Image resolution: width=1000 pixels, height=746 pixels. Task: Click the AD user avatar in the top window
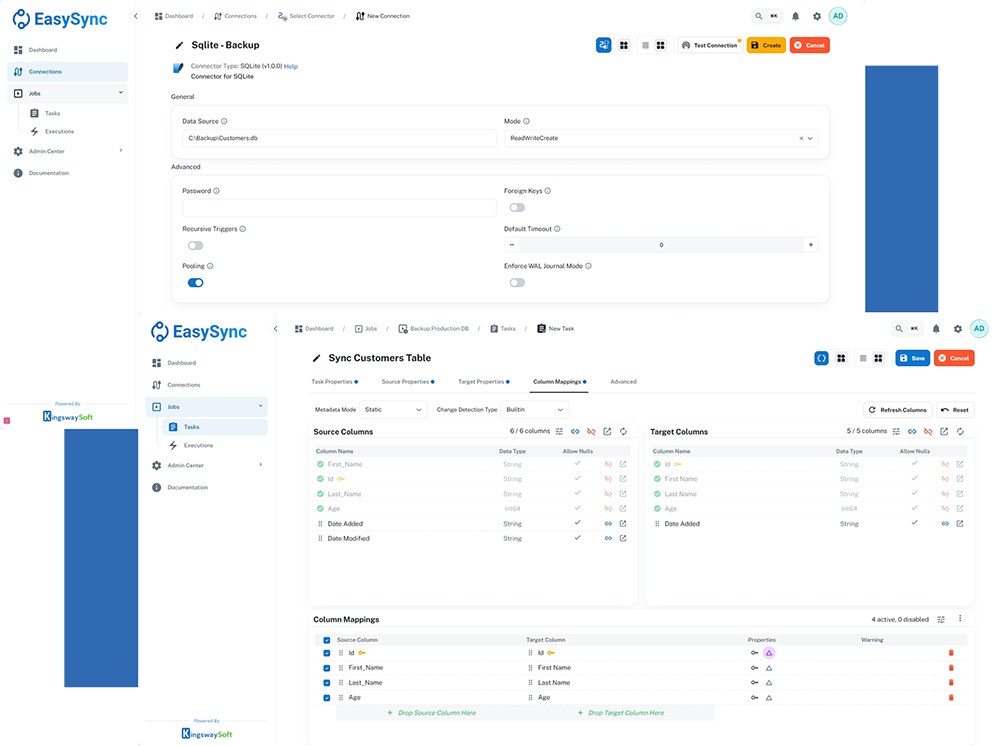point(838,16)
